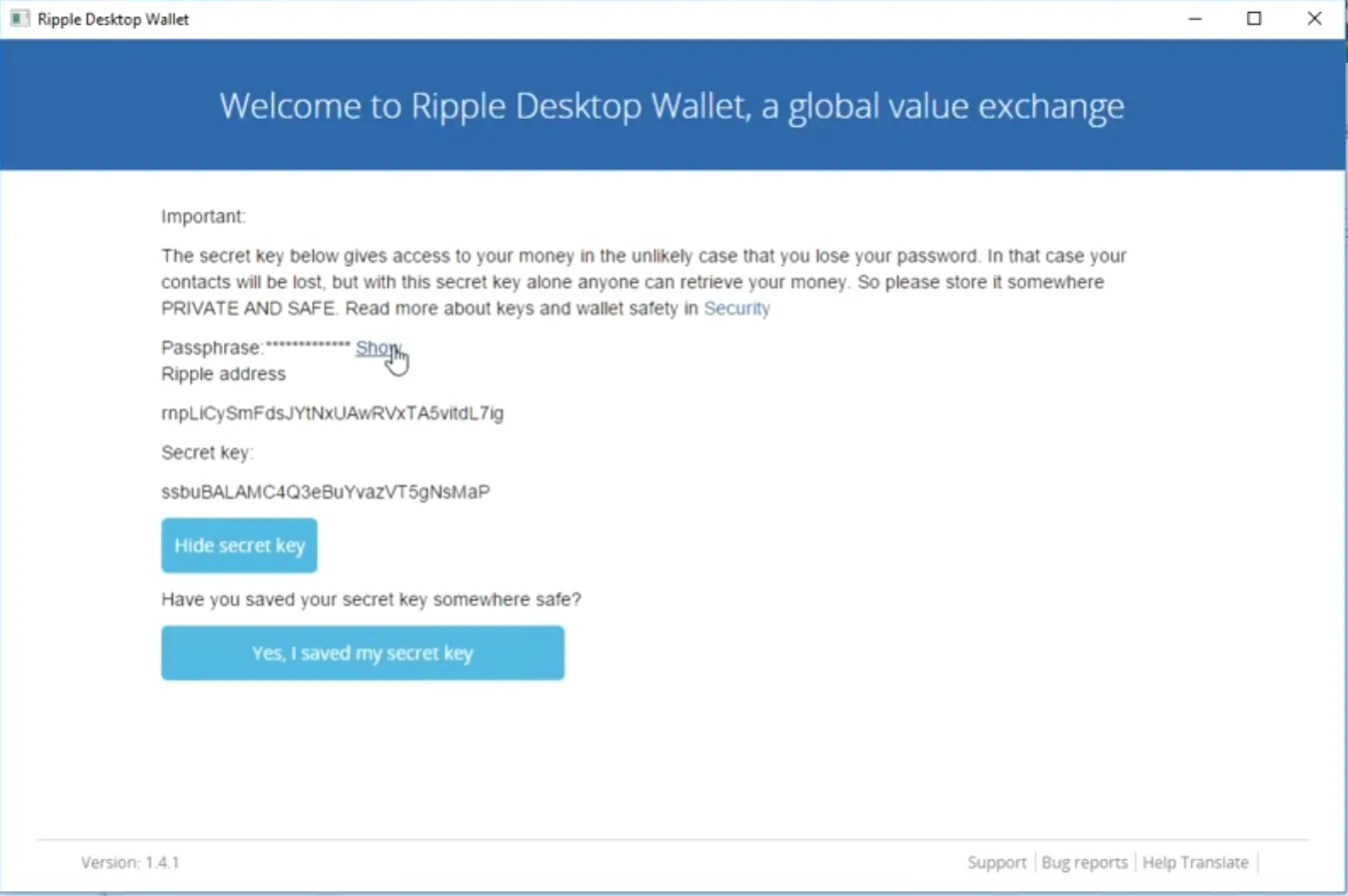Select the Ripple address rnpLiCySmFdsJYtNxUAwRVxTA5vitdL7ig

333,413
